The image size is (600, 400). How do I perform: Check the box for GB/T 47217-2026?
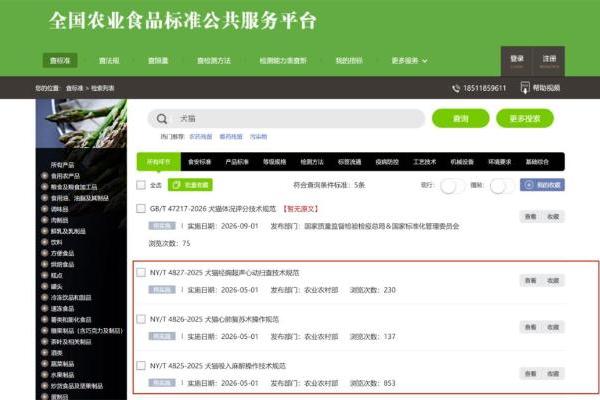pyautogui.click(x=141, y=209)
